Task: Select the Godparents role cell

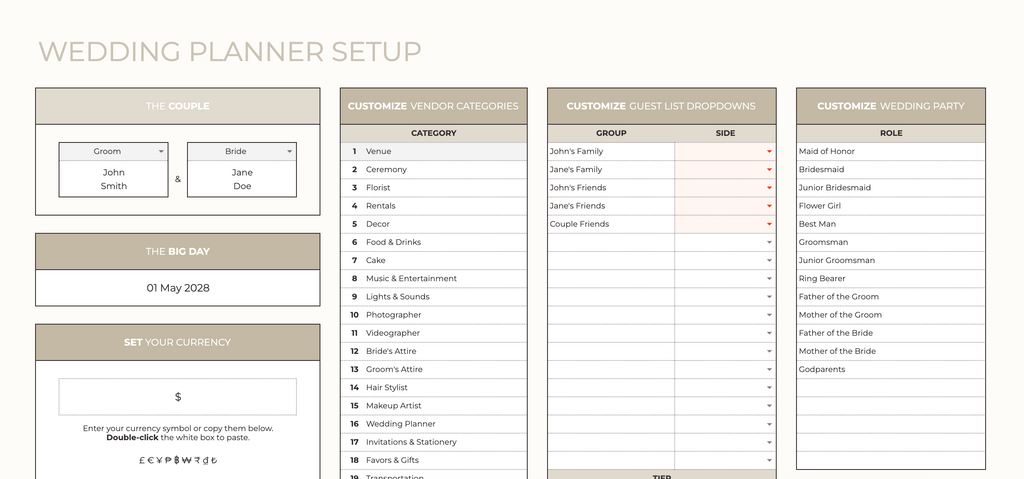Action: (x=891, y=369)
